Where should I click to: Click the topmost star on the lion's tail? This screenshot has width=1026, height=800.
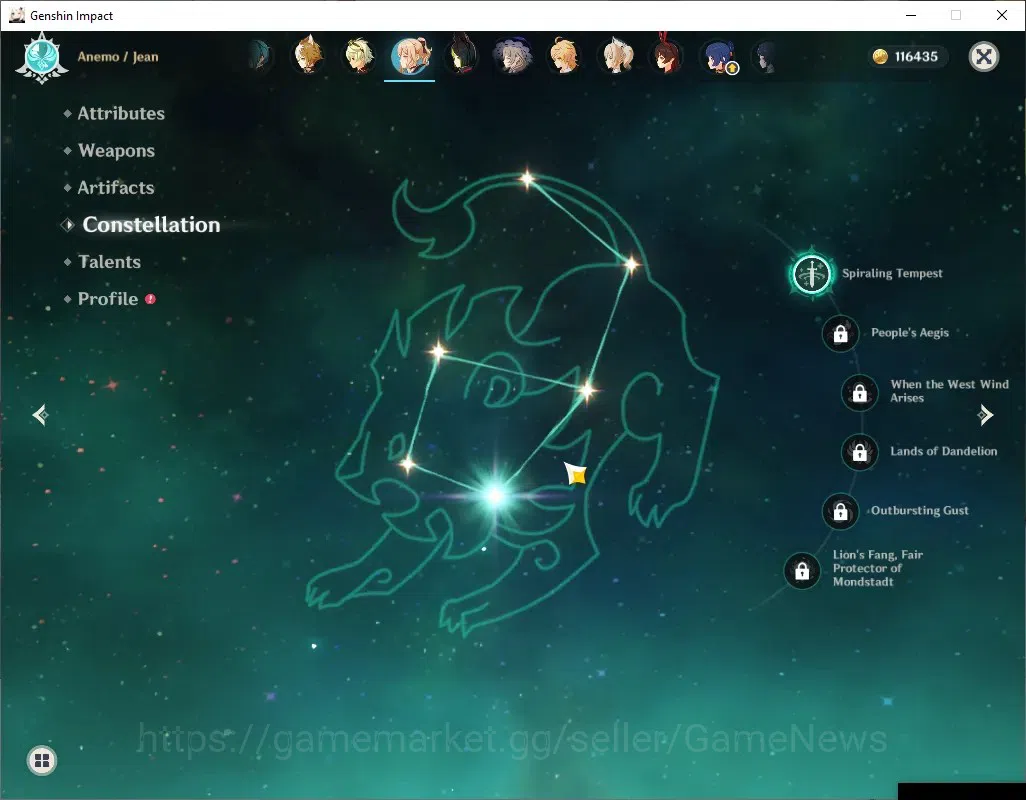tap(527, 179)
